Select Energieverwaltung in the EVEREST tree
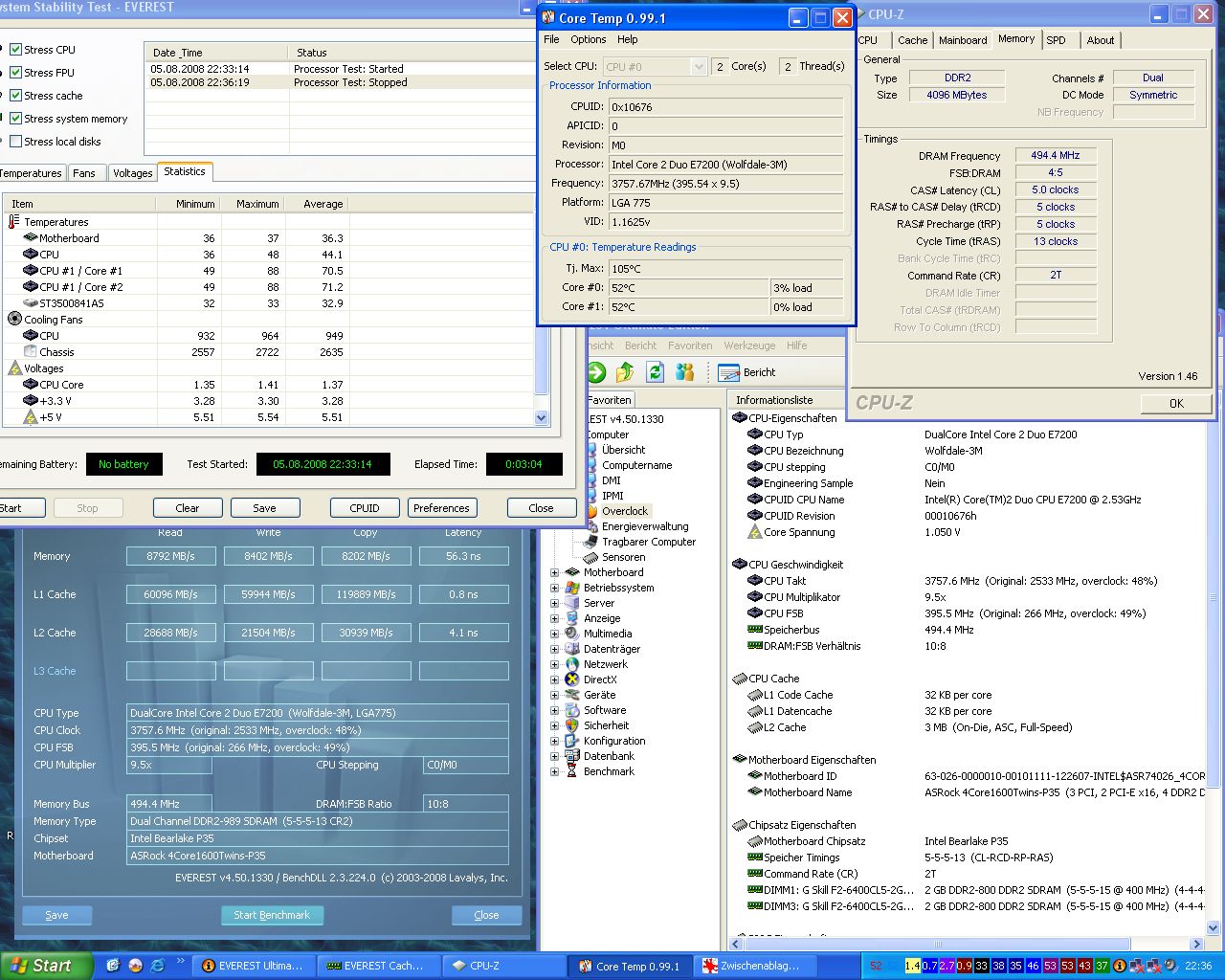 pos(644,526)
